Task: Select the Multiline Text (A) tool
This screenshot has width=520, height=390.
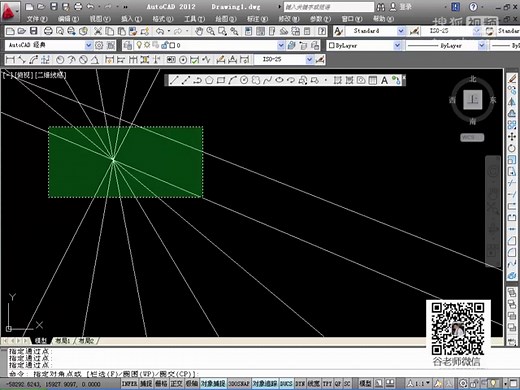Action: click(384, 80)
